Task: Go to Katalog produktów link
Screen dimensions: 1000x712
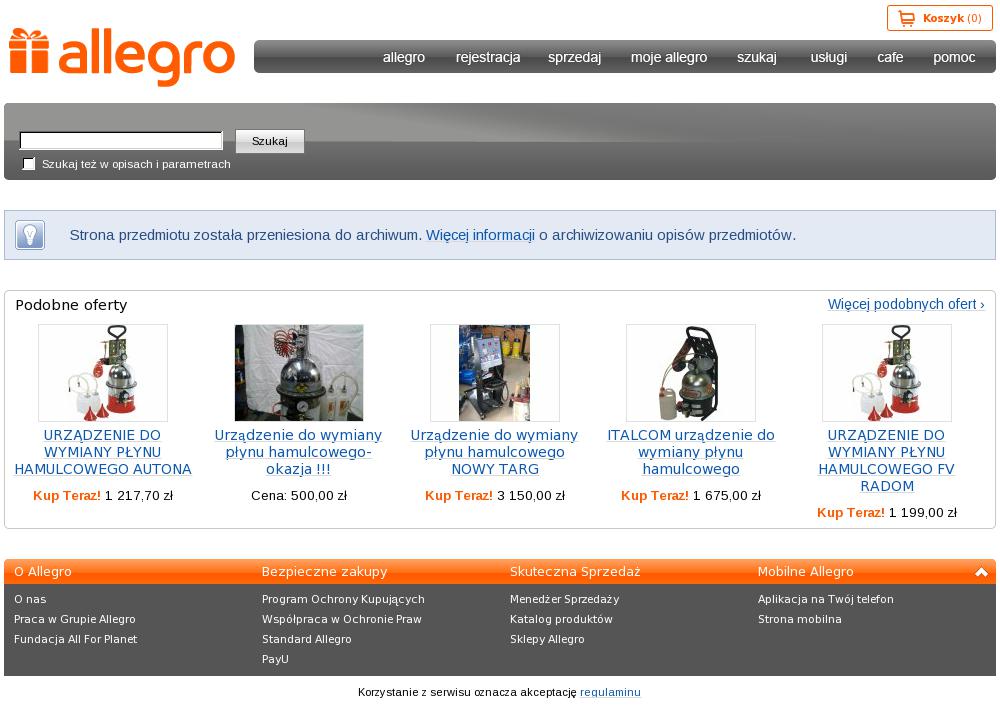Action: [x=561, y=619]
